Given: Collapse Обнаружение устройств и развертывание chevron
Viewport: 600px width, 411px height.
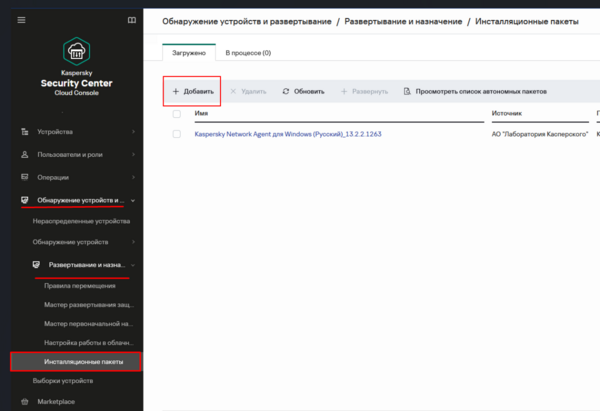Looking at the screenshot, I should point(133,200).
